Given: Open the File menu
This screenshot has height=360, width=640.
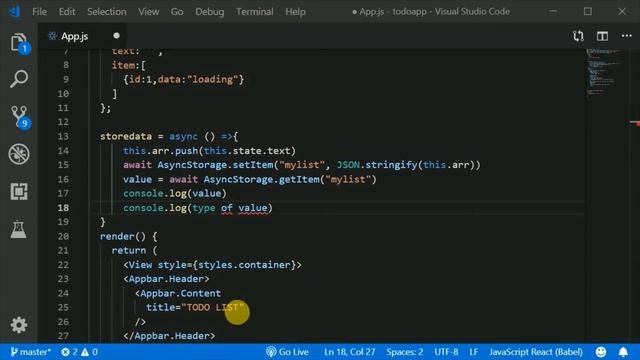Looking at the screenshot, I should (40, 11).
